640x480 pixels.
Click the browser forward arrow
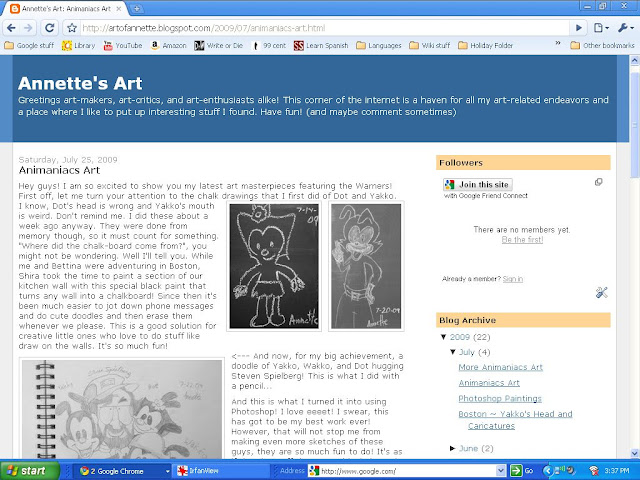[29, 28]
